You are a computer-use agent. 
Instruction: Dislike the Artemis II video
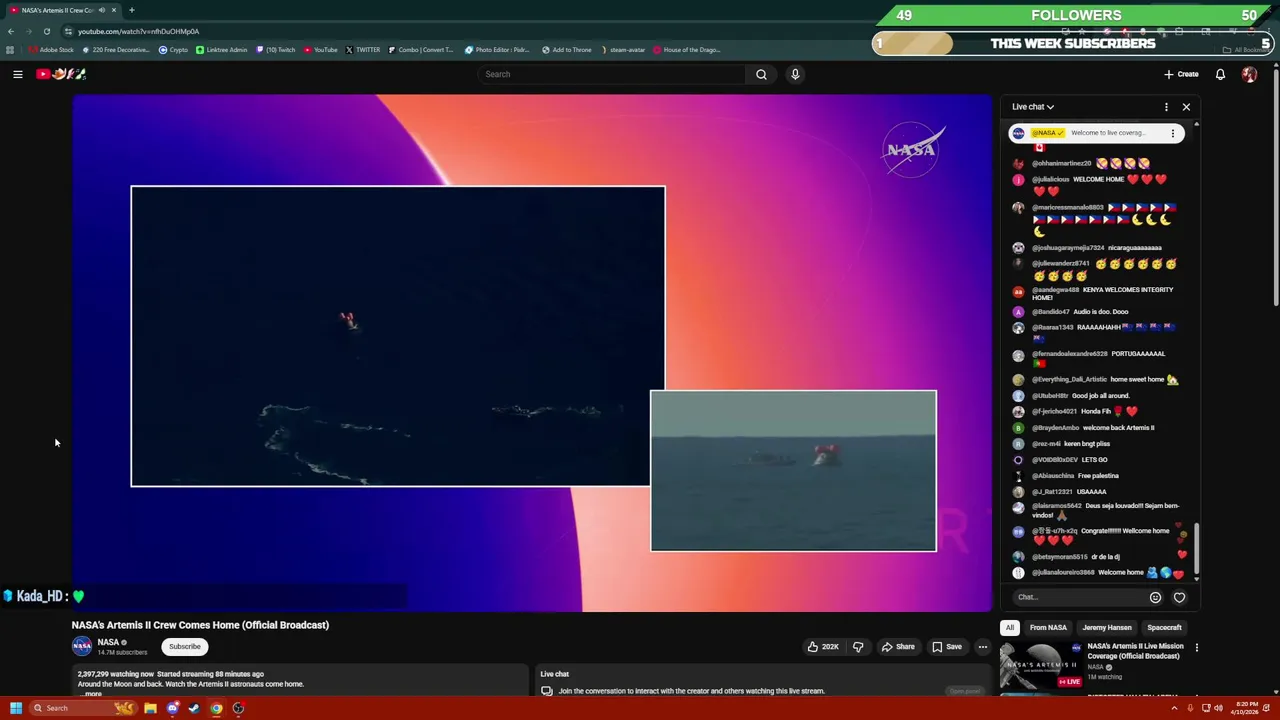858,647
